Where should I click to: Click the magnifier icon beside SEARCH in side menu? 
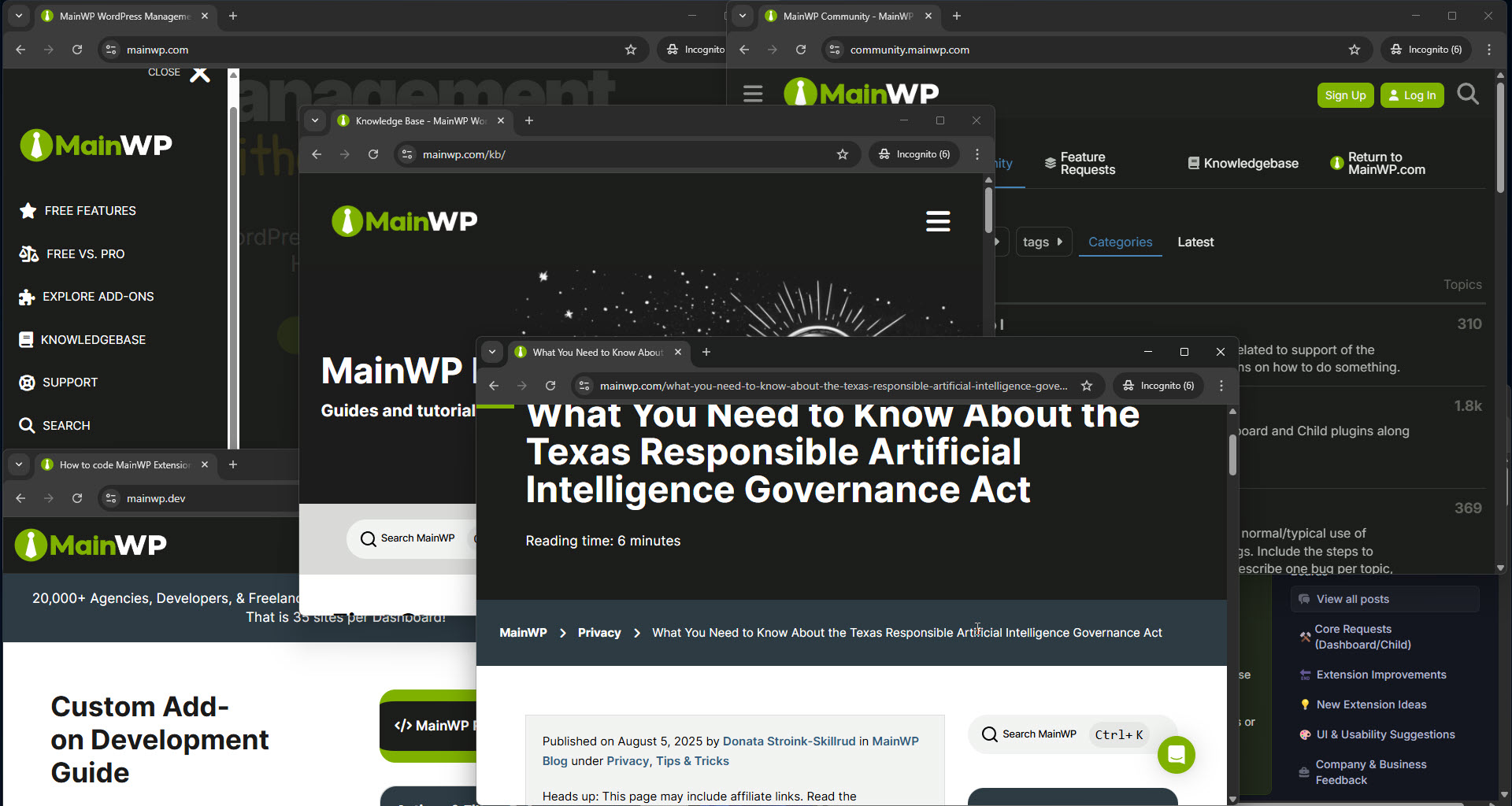[27, 426]
